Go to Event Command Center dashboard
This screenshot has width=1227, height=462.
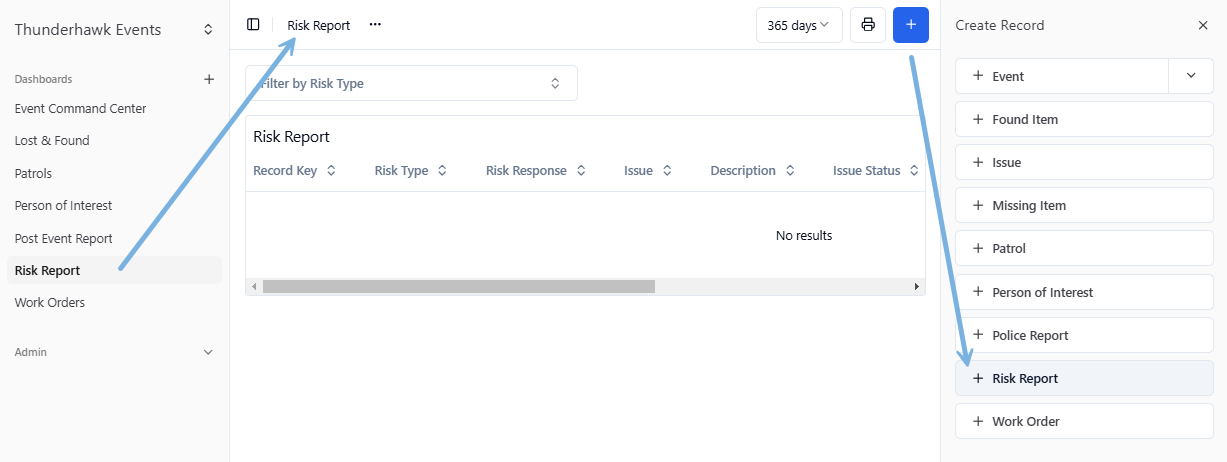tap(80, 108)
